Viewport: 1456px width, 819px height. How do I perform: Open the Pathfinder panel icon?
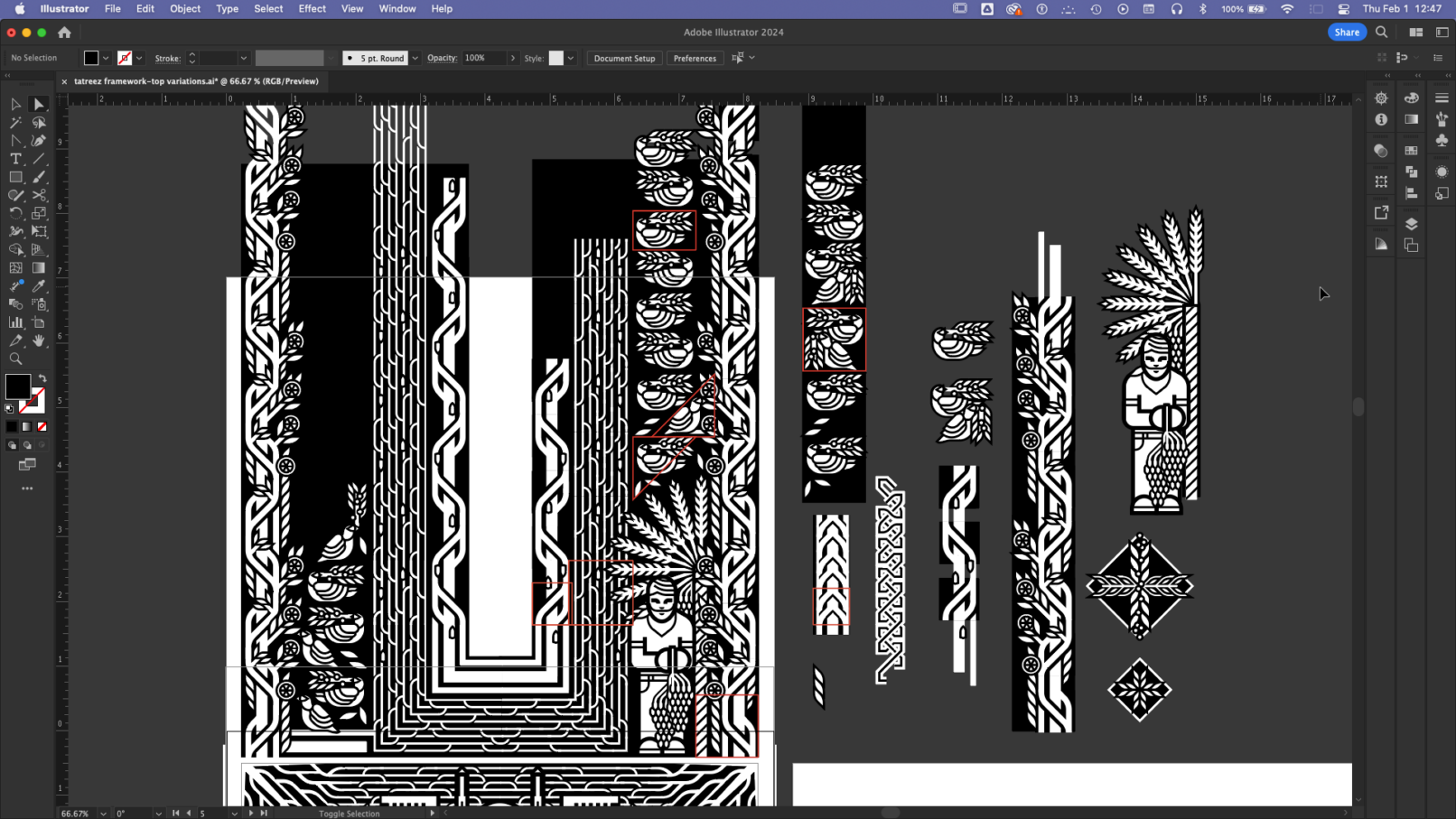1411,172
